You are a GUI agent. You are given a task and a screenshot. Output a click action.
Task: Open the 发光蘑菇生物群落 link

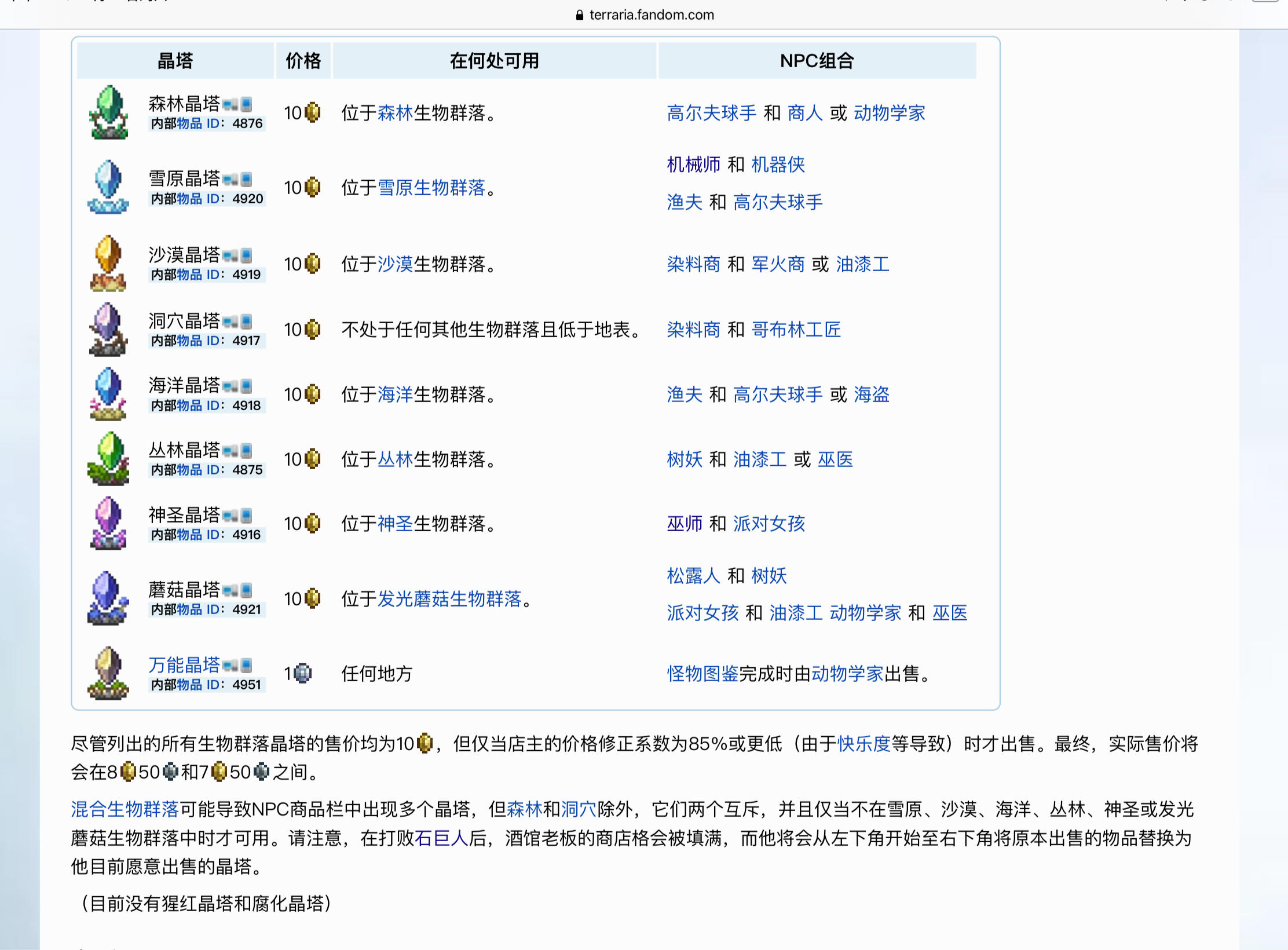point(449,598)
